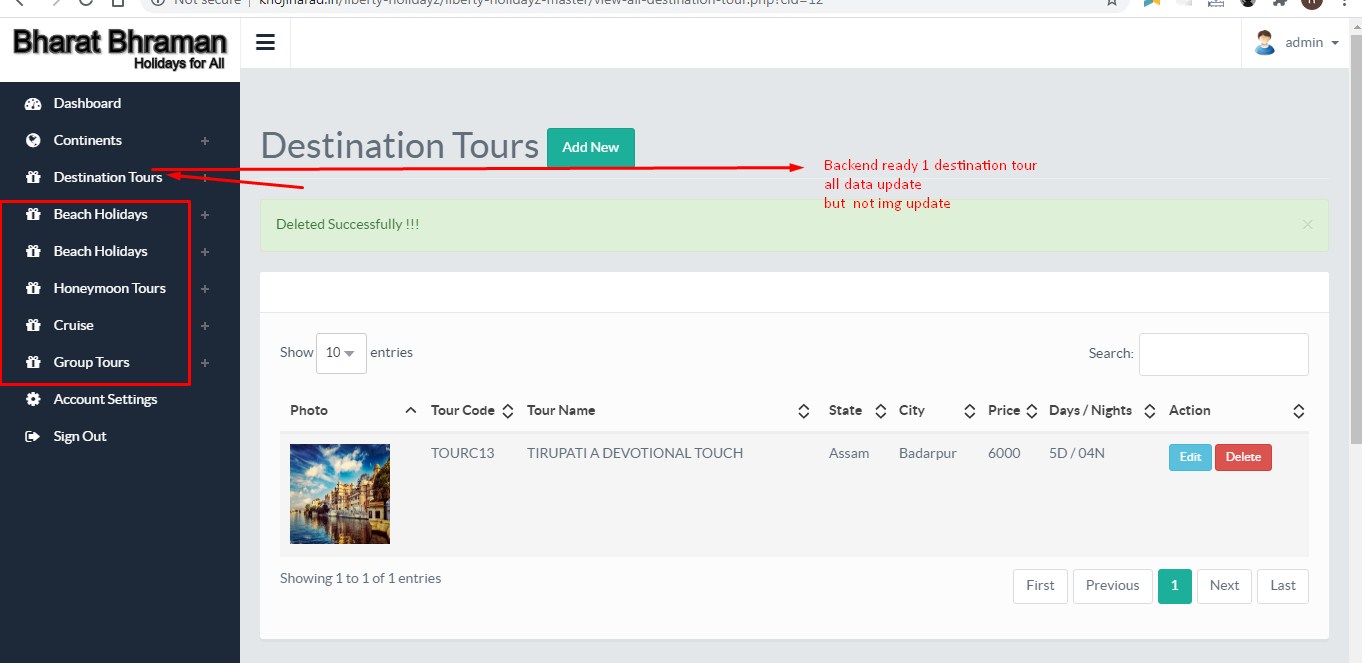Open Destination Tours in the sidebar
The width and height of the screenshot is (1362, 663).
pyautogui.click(x=107, y=178)
